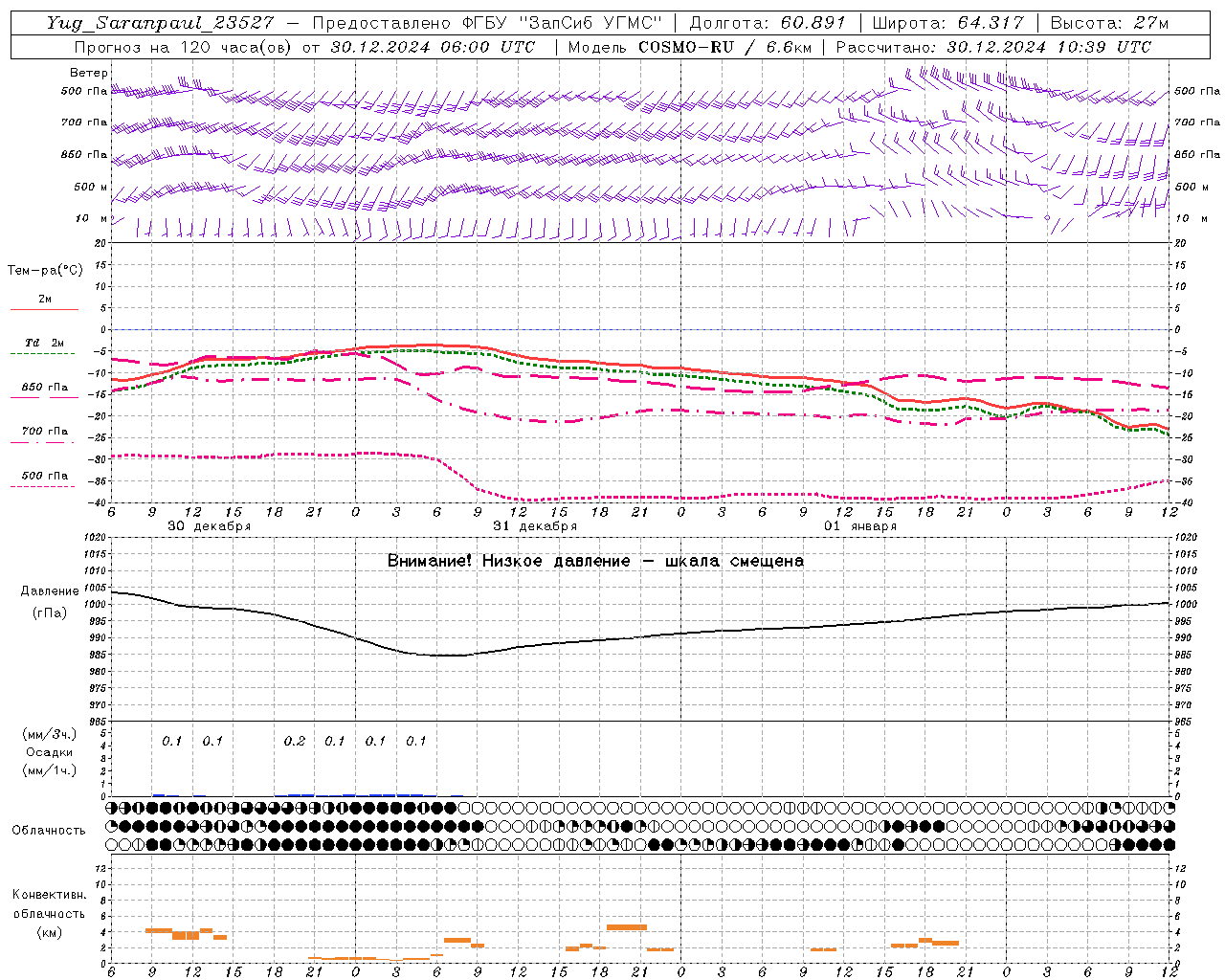Click the Осадки panel label
Screen dimensions: 1225x980
coord(49,752)
